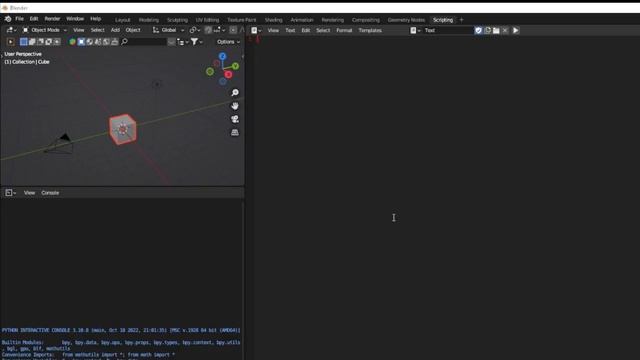Open the Add menu in viewport header
The height and width of the screenshot is (360, 640).
coord(115,30)
